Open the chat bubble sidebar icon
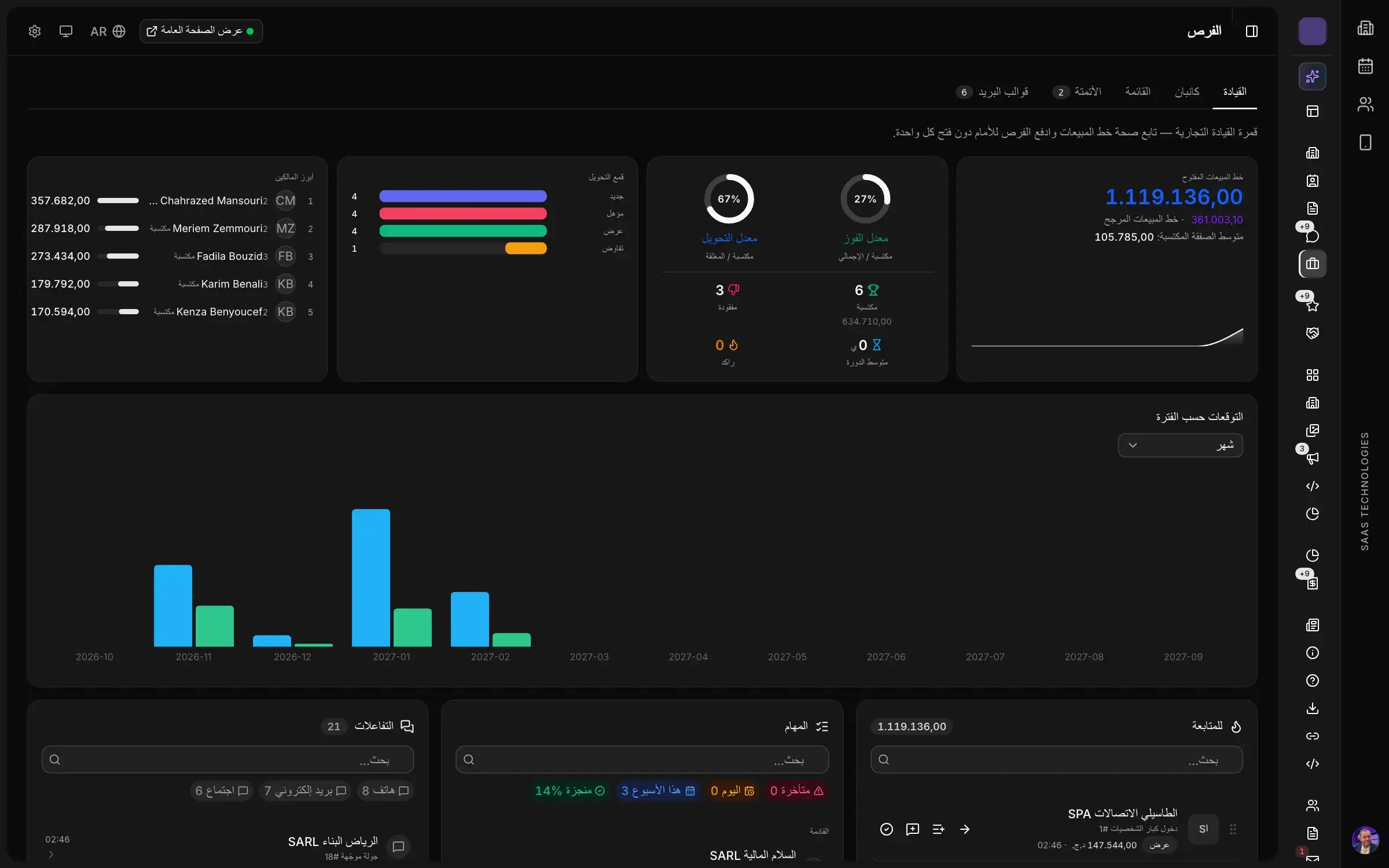Viewport: 1389px width, 868px height. coord(1312,236)
